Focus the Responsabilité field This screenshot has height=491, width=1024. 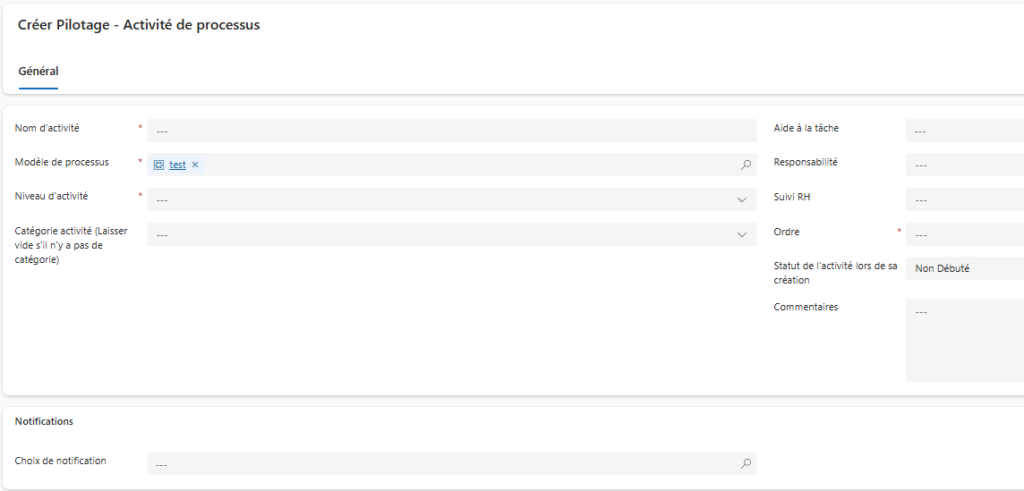click(x=964, y=165)
